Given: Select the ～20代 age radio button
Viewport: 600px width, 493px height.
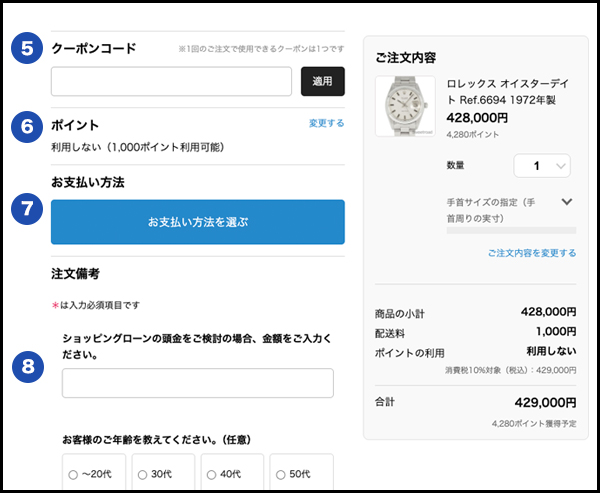Looking at the screenshot, I should (x=73, y=474).
